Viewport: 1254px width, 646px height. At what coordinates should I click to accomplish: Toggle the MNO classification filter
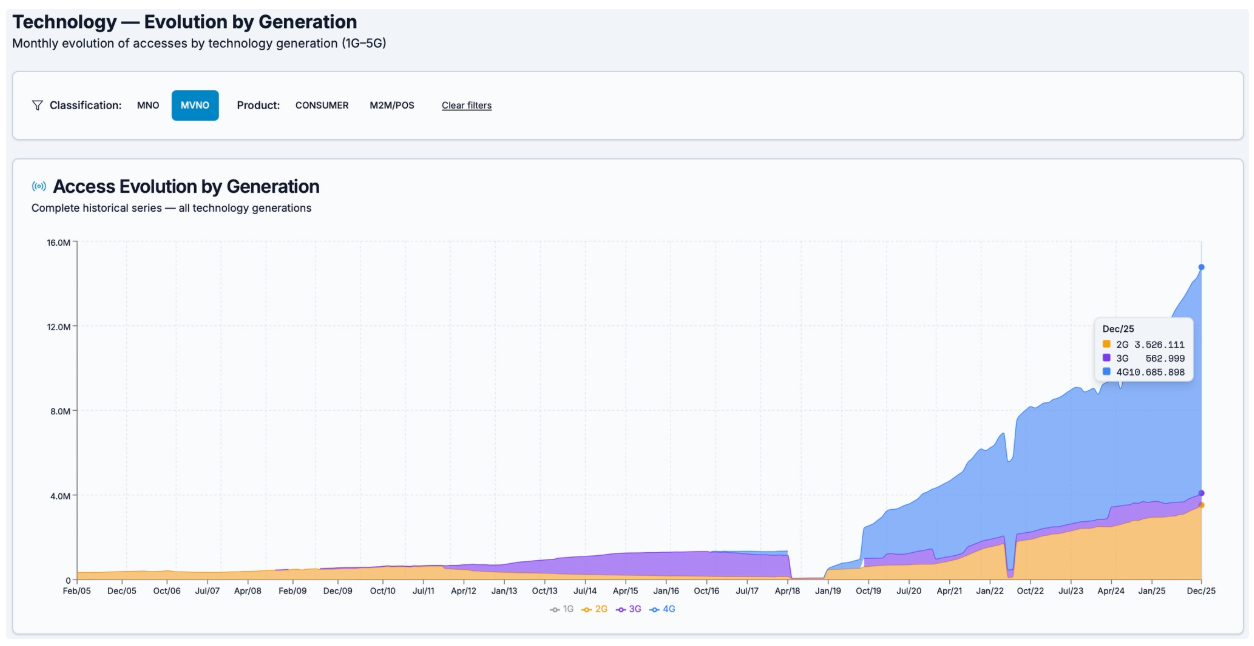coord(146,102)
